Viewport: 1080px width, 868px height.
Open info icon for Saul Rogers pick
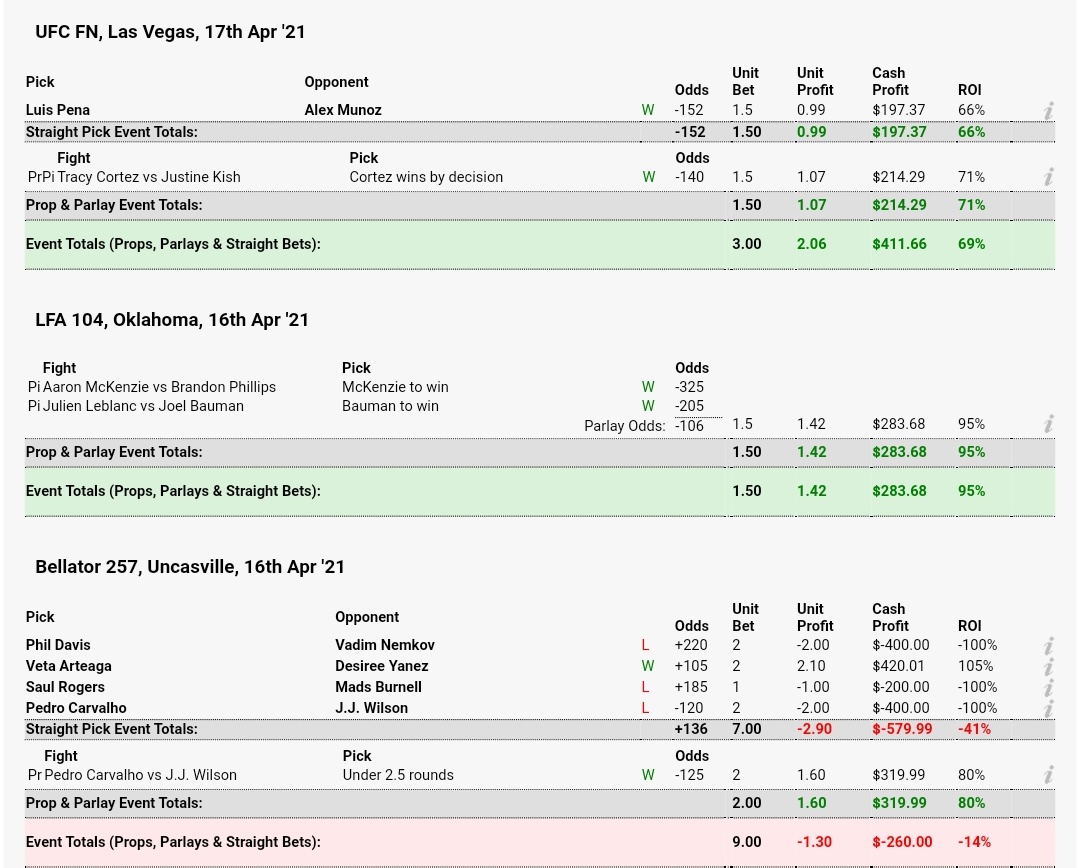1048,687
